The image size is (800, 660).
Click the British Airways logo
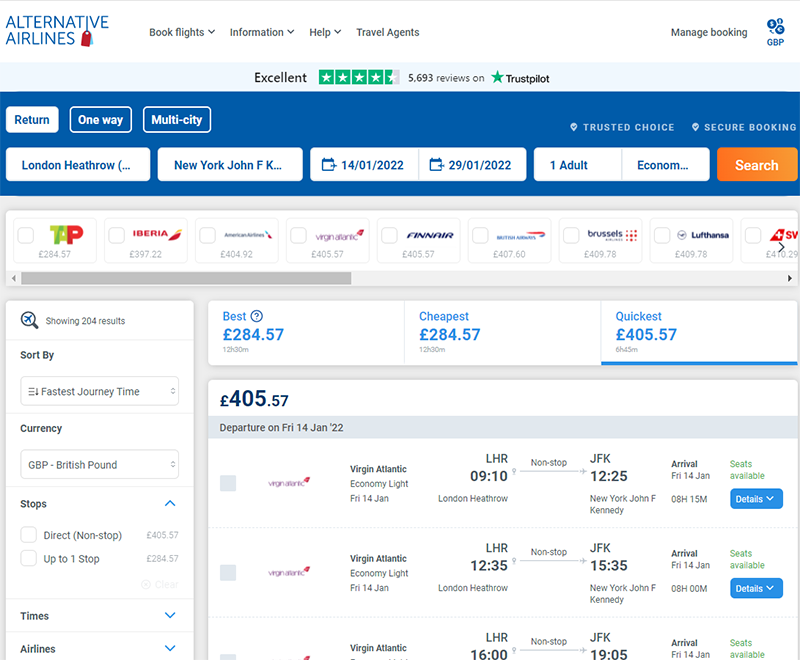pos(521,236)
